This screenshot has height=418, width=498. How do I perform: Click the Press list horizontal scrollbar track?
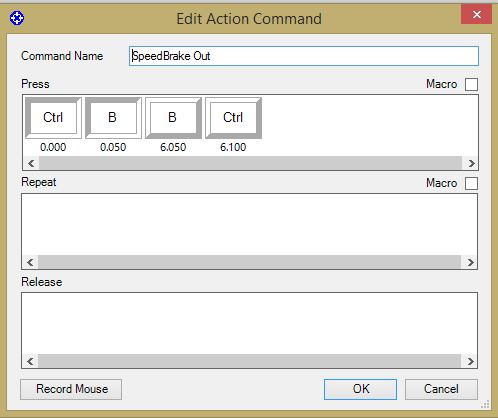pos(250,163)
